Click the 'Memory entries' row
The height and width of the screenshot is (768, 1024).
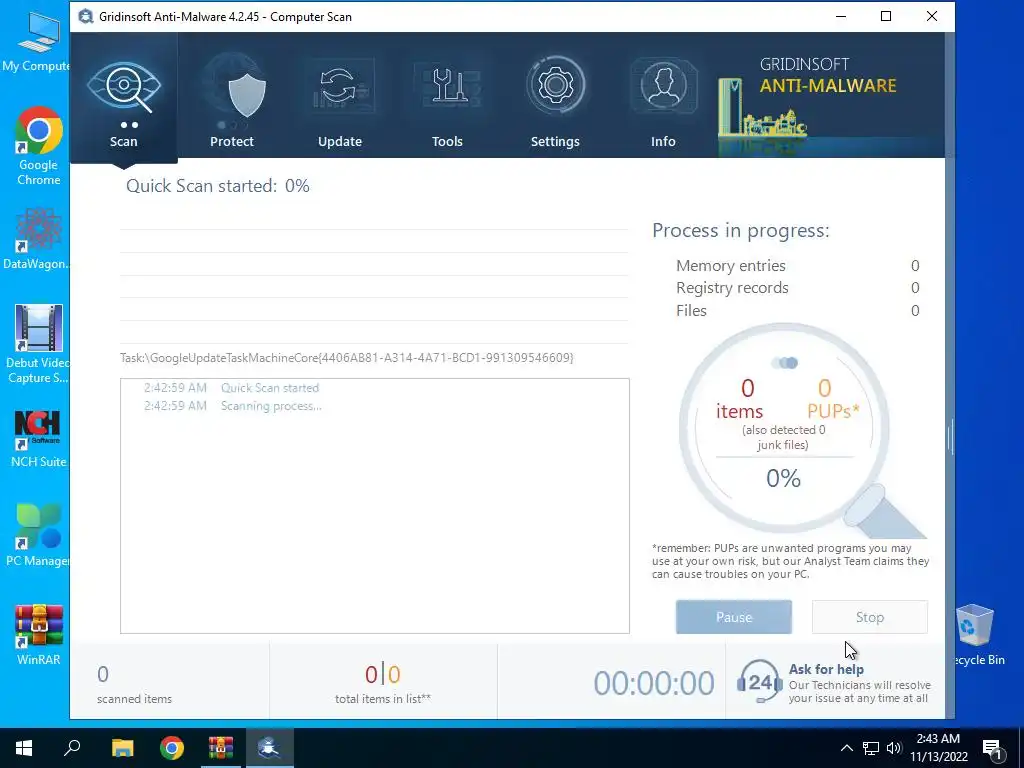797,266
